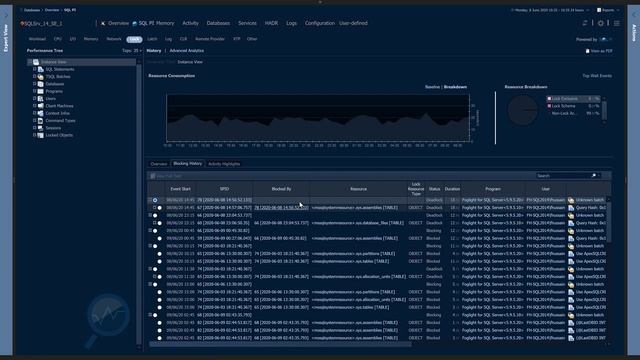This screenshot has width=640, height=360.
Task: Select radio for row with SPID 66 at 23:04:53.737
Action: [x=155, y=216]
